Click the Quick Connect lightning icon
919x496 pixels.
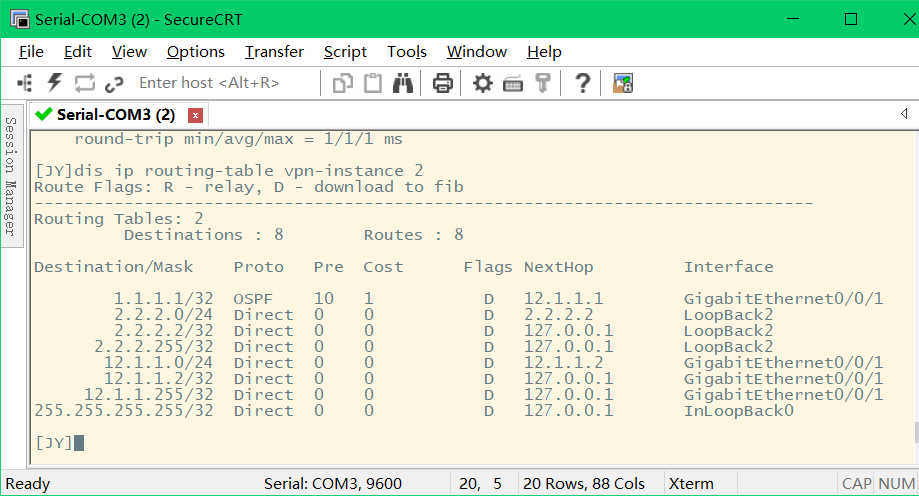[x=55, y=83]
